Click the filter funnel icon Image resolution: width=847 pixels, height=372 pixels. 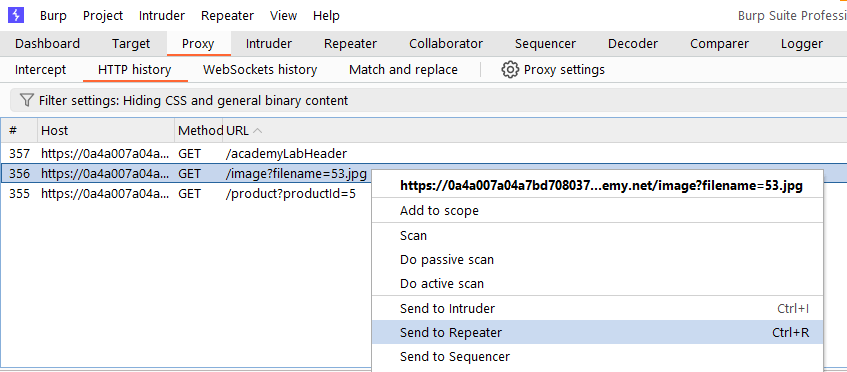click(26, 100)
